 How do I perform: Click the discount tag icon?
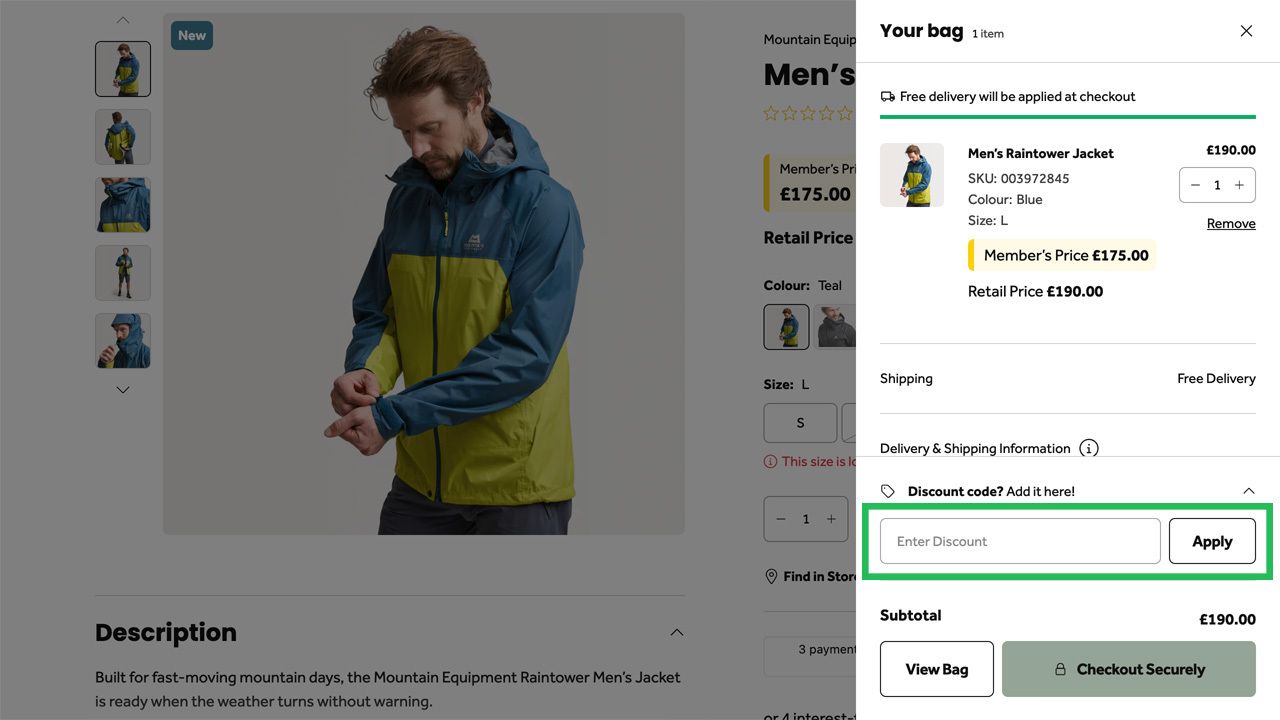coord(886,490)
